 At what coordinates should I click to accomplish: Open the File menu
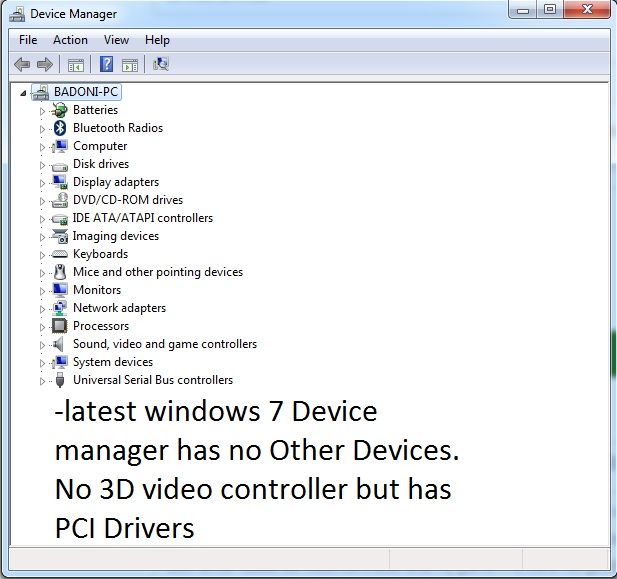click(28, 40)
